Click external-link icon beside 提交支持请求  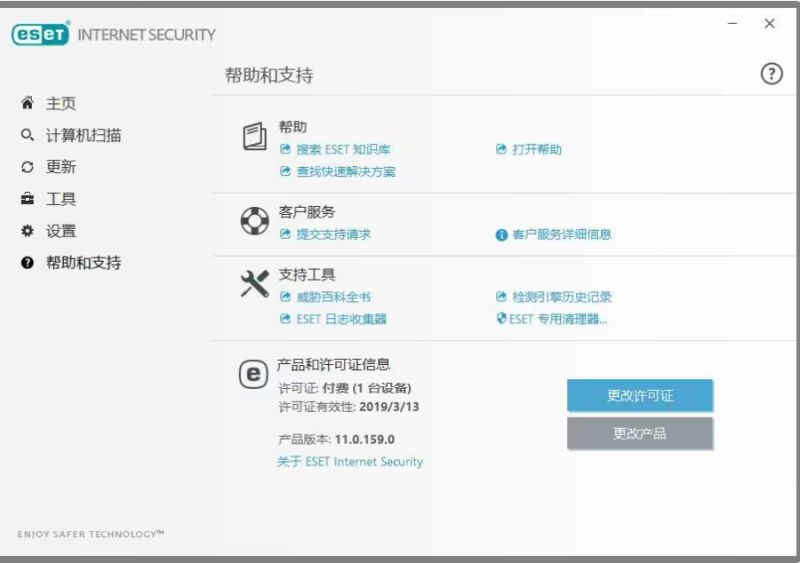coord(285,234)
